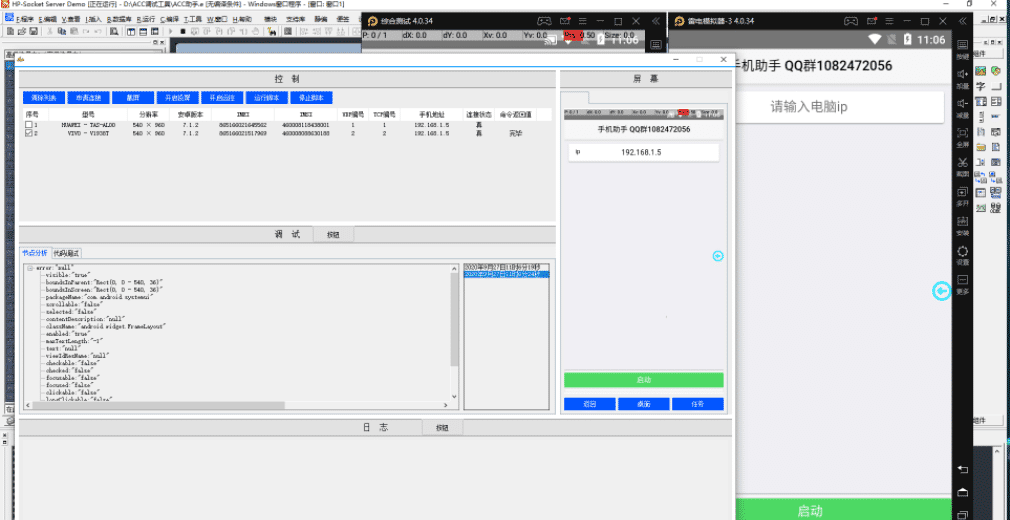Open the hamburger menu in the 雷电模拟器-3 title bar
The image size is (1010, 520).
(x=889, y=21)
